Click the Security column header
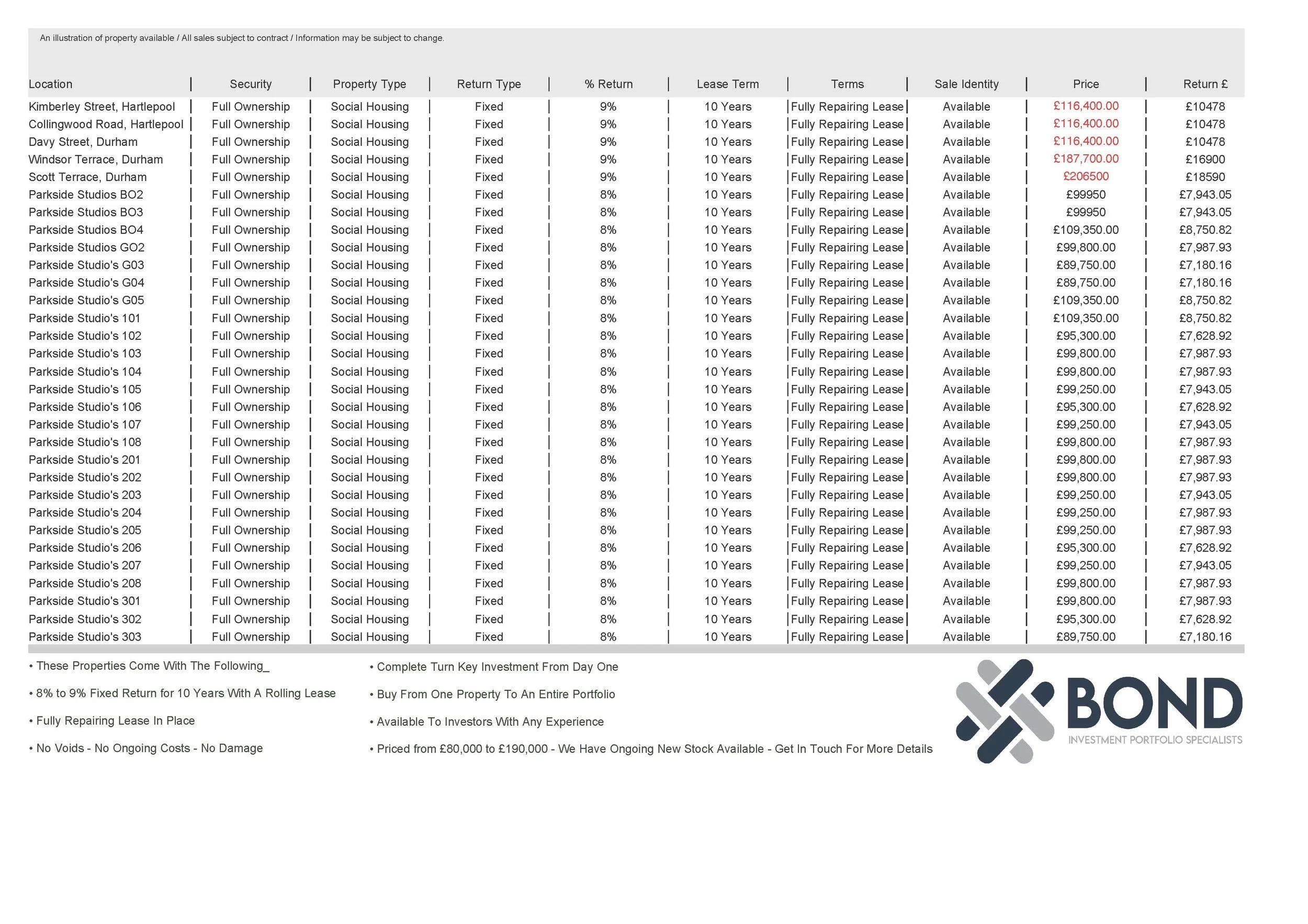The width and height of the screenshot is (1308, 924). (251, 84)
